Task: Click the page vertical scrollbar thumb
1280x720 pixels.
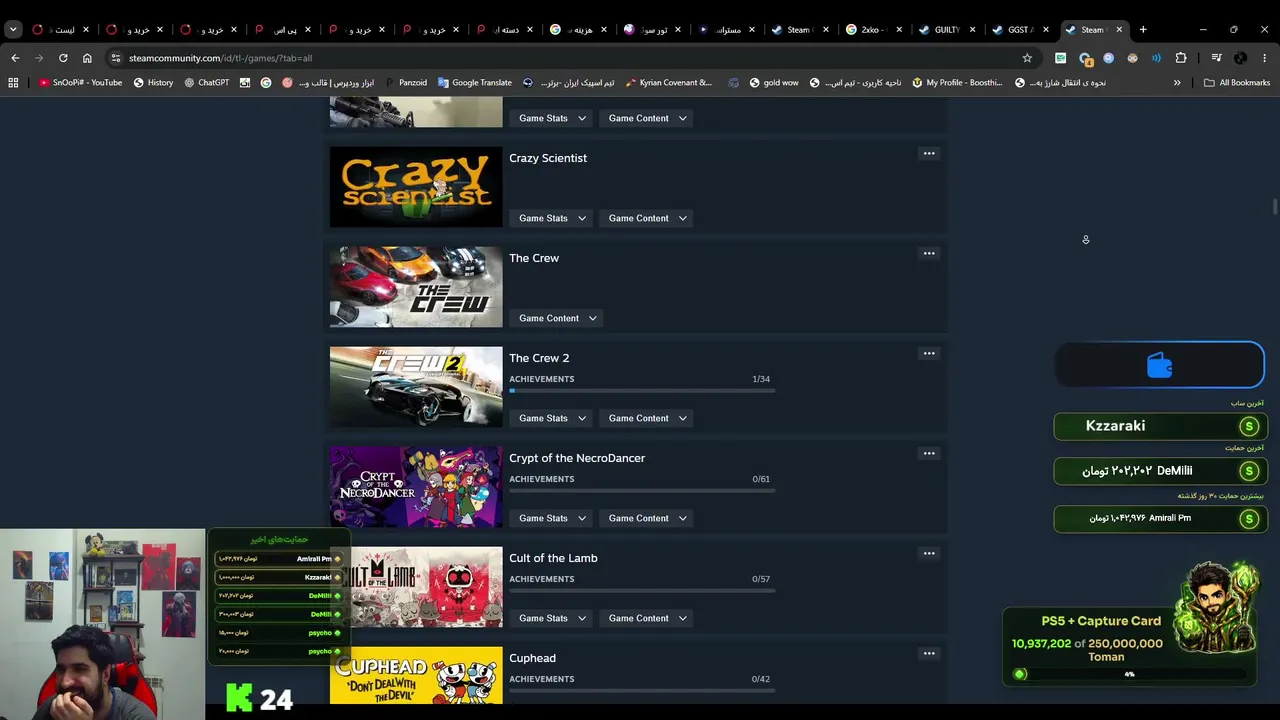Action: point(1275,207)
